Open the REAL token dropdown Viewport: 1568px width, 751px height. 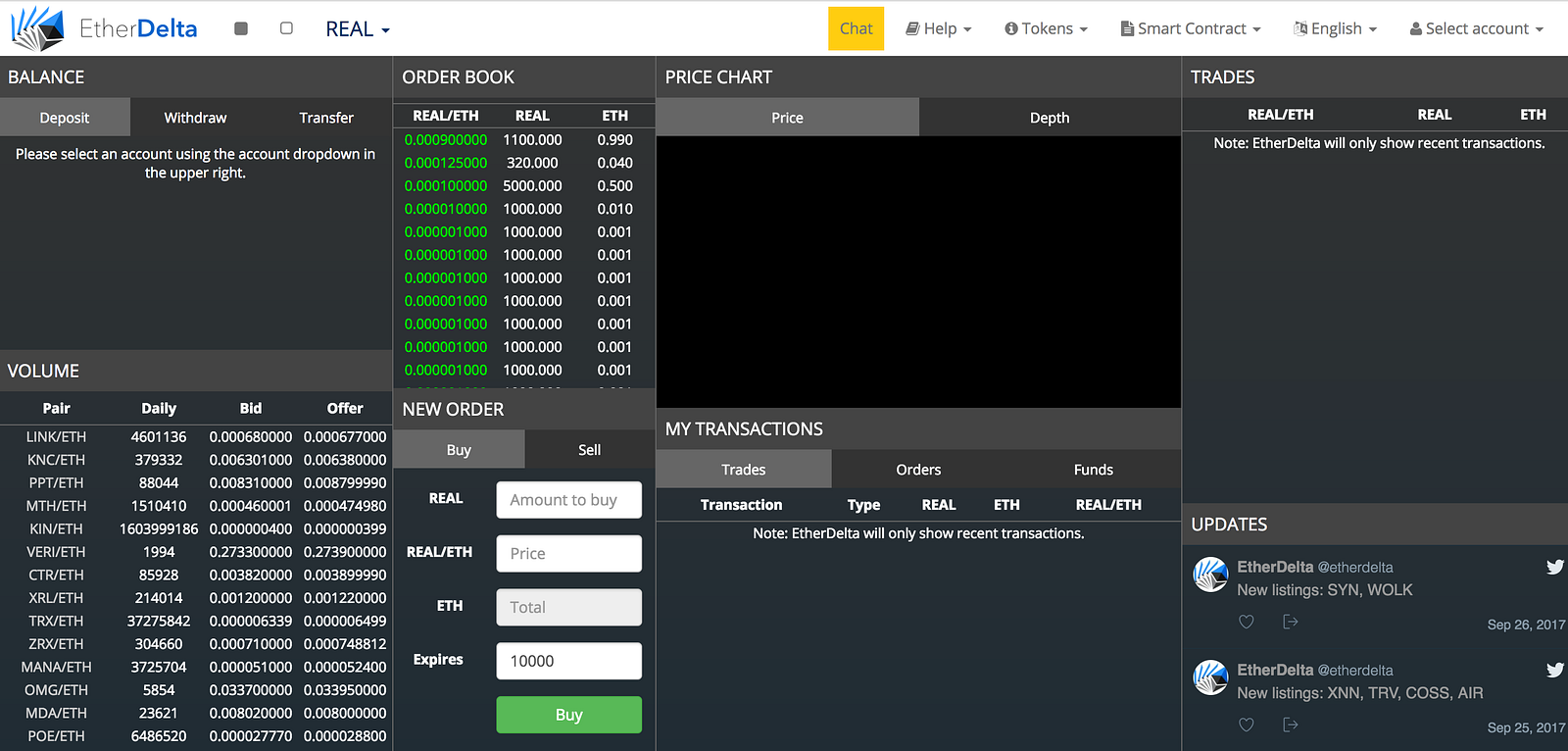[x=358, y=29]
